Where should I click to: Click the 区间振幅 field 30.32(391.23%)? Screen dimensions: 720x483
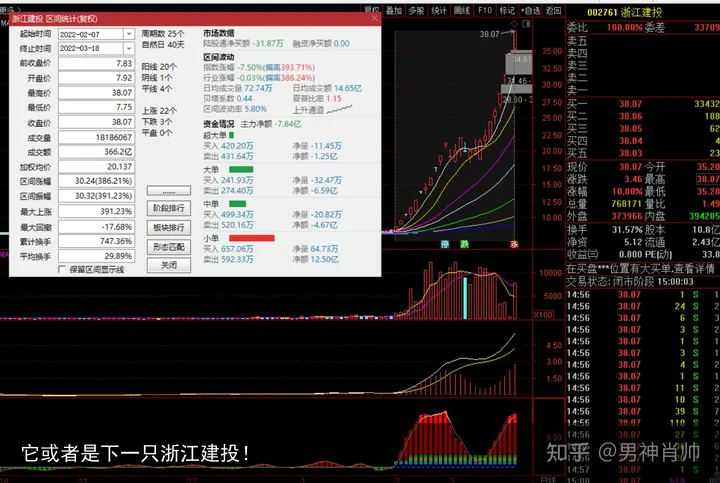(96, 196)
